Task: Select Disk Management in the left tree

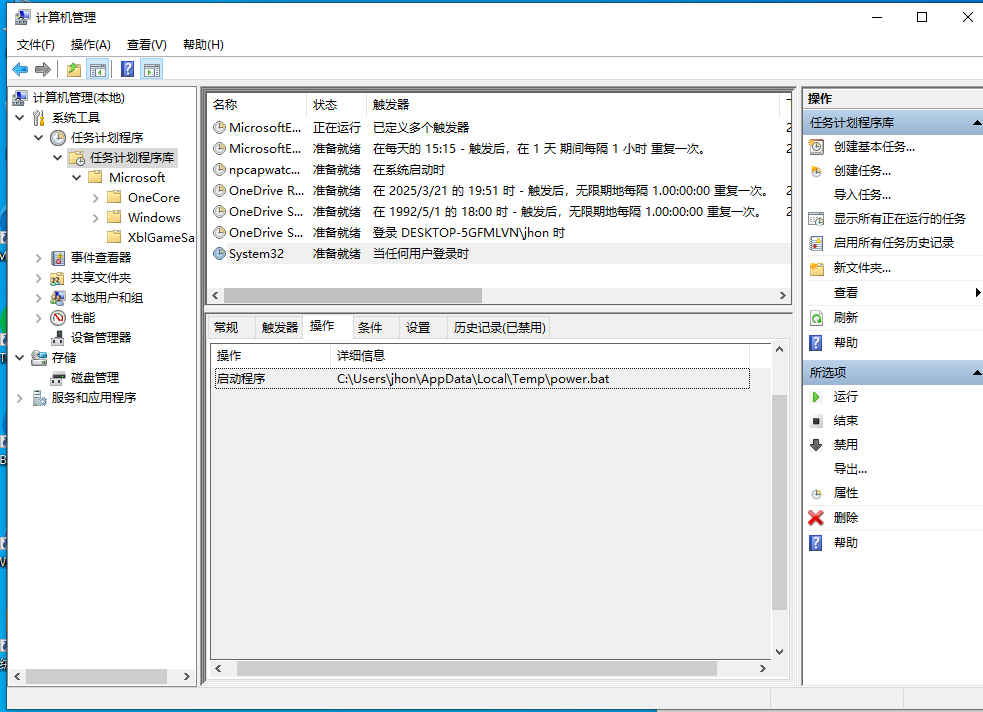Action: tap(94, 378)
